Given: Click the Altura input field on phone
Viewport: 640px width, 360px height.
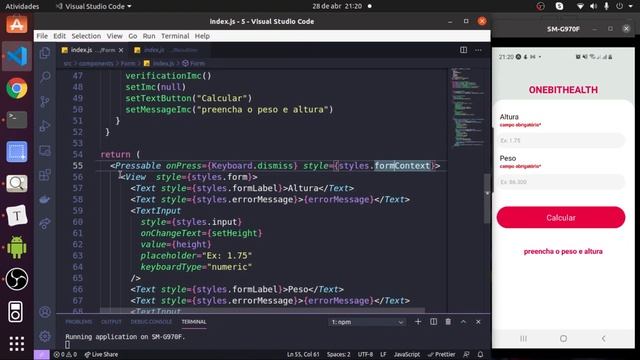Looking at the screenshot, I should 561,140.
